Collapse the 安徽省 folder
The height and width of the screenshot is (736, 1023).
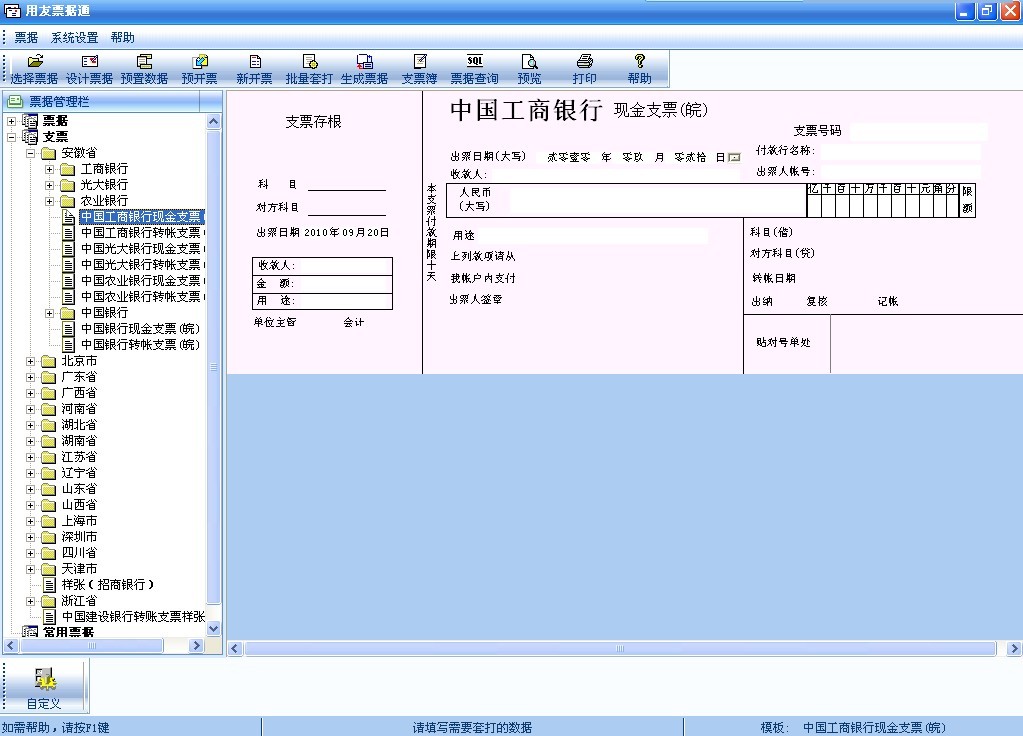pyautogui.click(x=31, y=153)
